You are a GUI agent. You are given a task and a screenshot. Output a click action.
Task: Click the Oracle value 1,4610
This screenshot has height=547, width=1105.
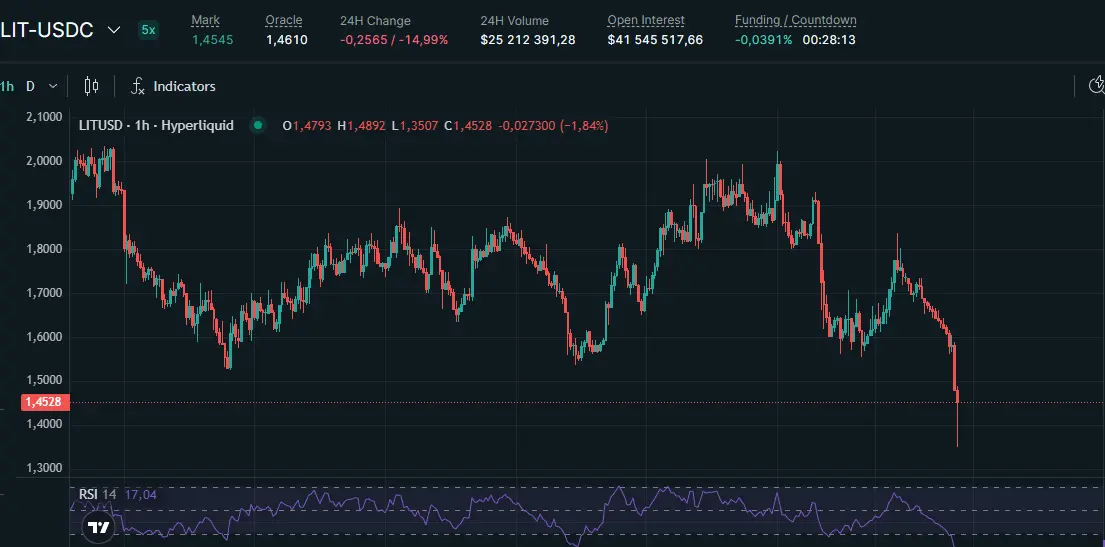(286, 39)
